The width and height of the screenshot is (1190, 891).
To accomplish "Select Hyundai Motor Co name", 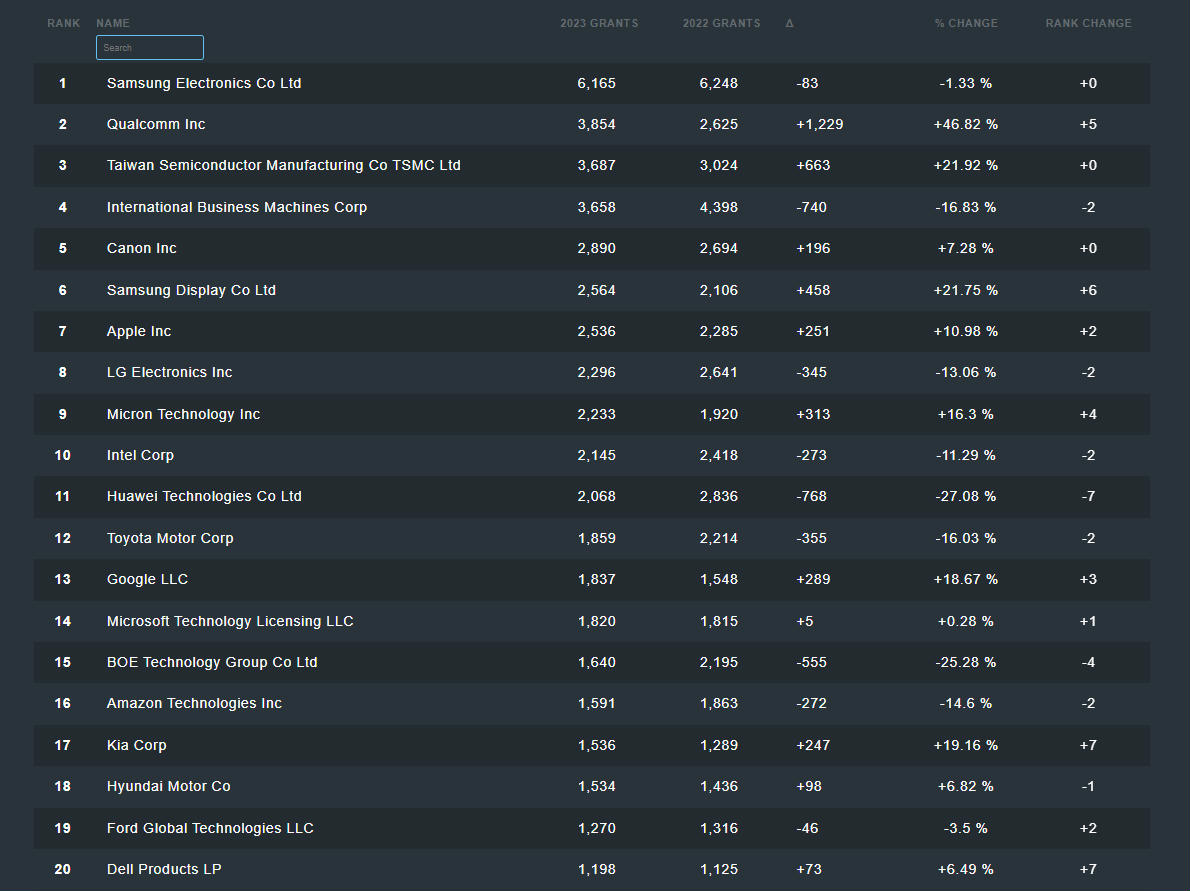I will 168,786.
